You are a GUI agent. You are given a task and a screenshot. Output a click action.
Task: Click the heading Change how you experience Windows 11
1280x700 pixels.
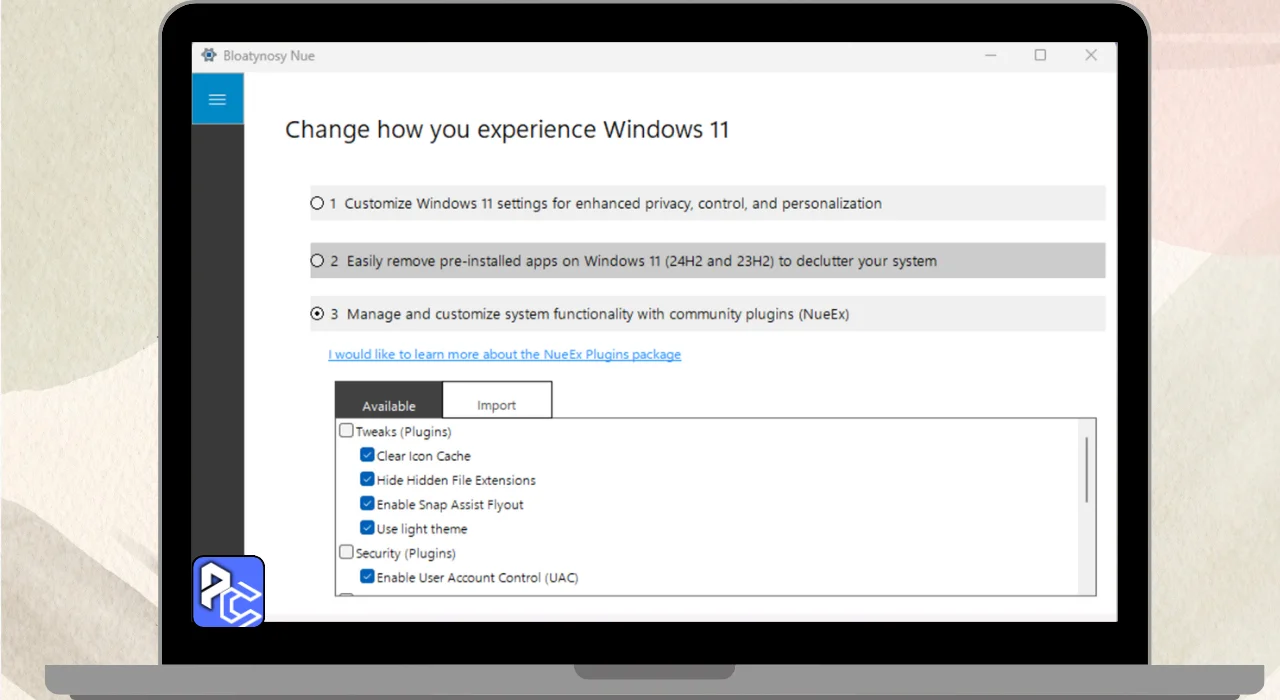pos(507,130)
